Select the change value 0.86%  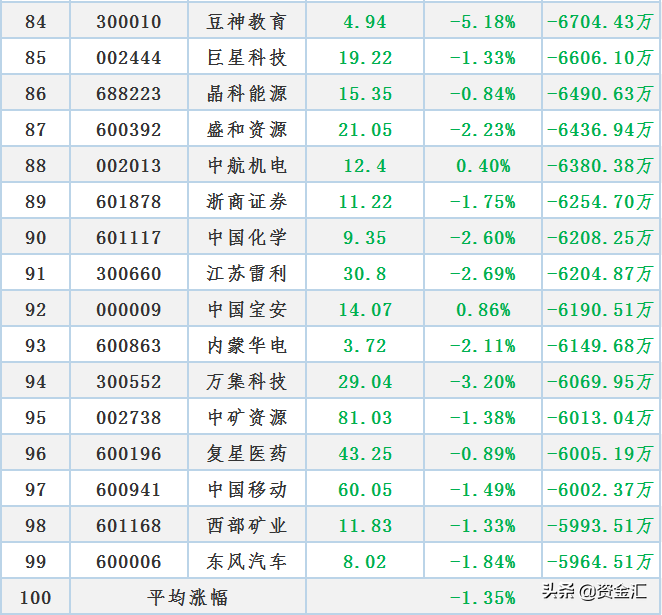click(x=483, y=310)
